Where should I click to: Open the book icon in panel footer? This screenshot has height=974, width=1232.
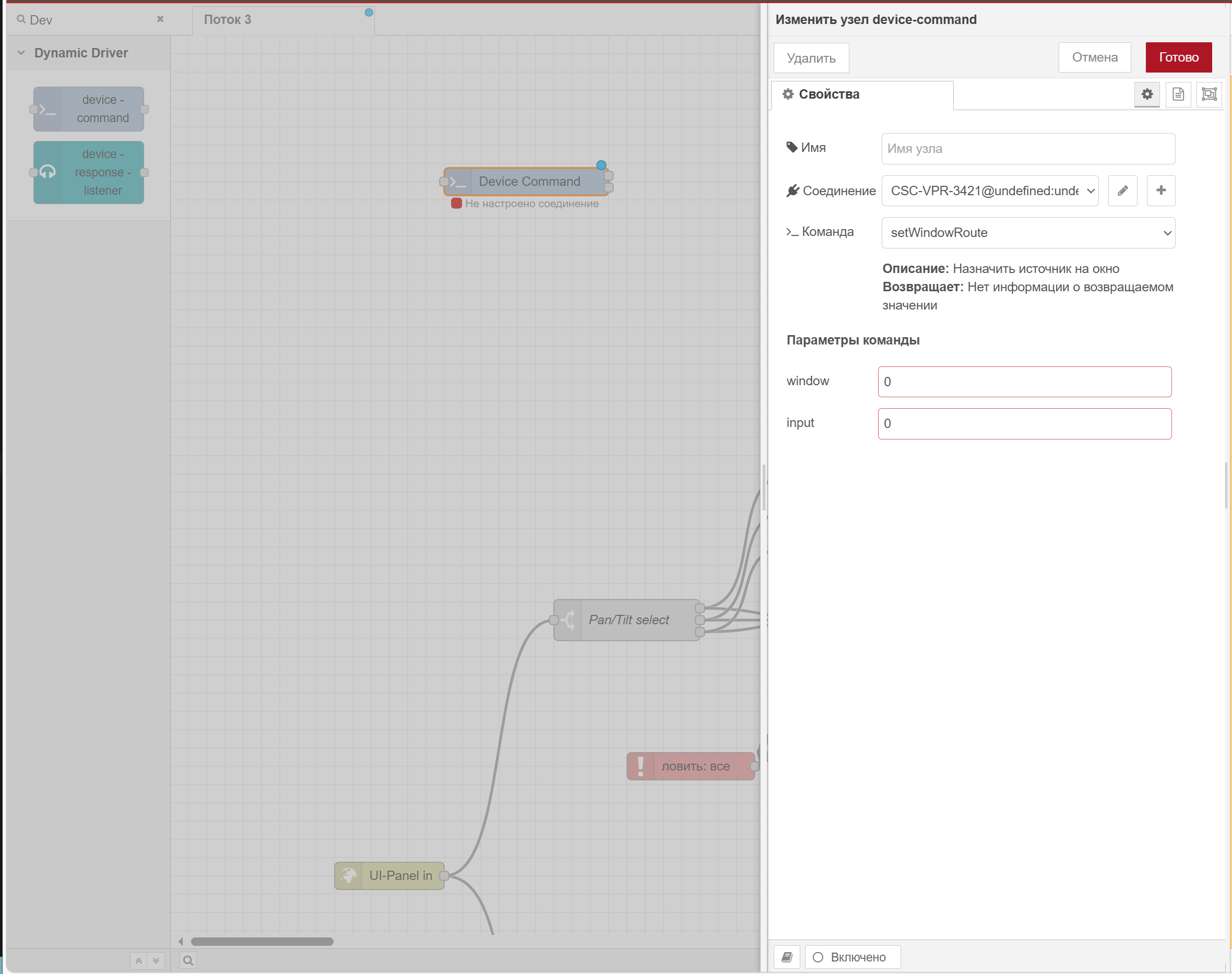[x=787, y=957]
